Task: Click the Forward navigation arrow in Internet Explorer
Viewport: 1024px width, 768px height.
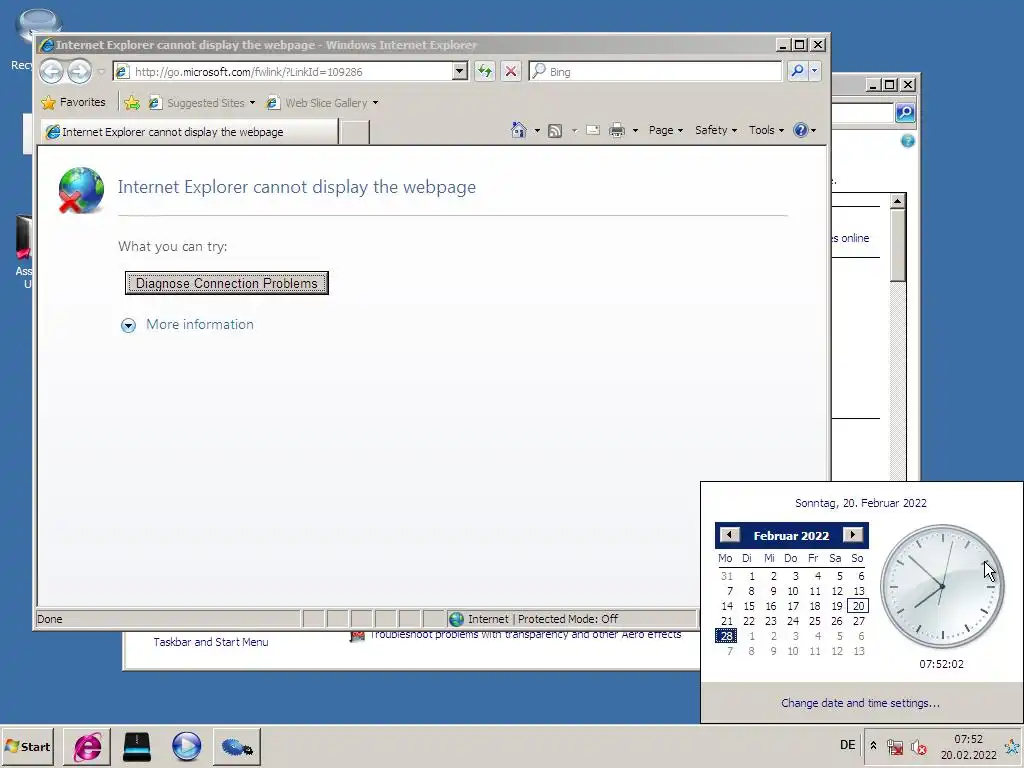Action: pos(80,71)
